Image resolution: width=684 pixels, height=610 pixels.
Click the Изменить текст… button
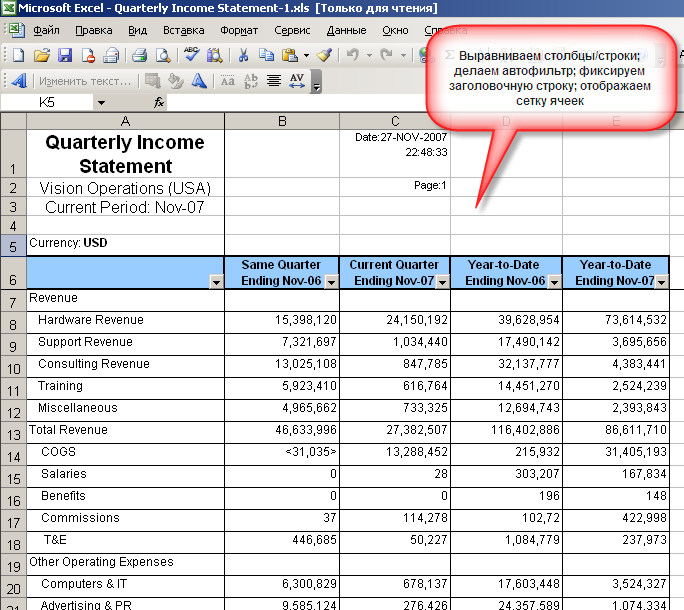[x=85, y=81]
